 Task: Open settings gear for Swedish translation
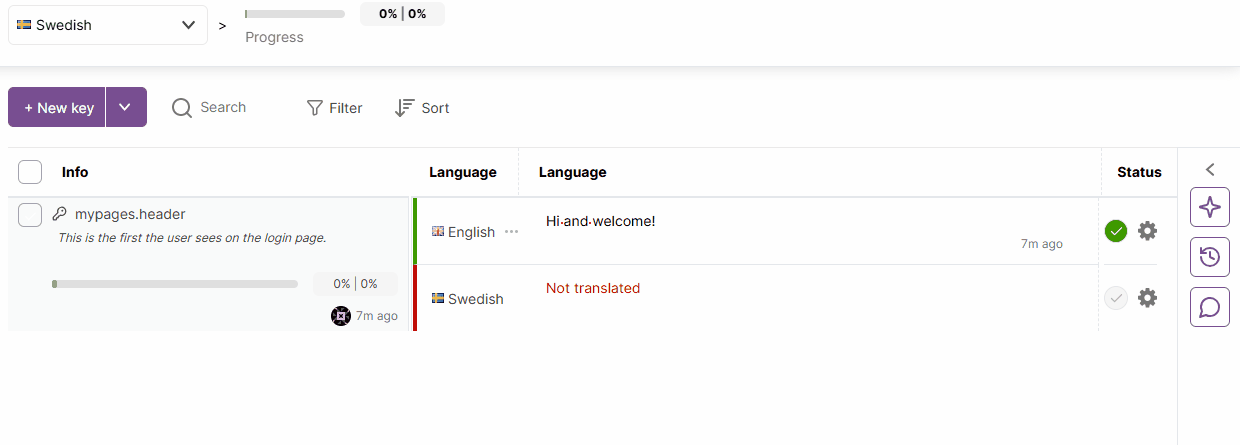[x=1147, y=298]
